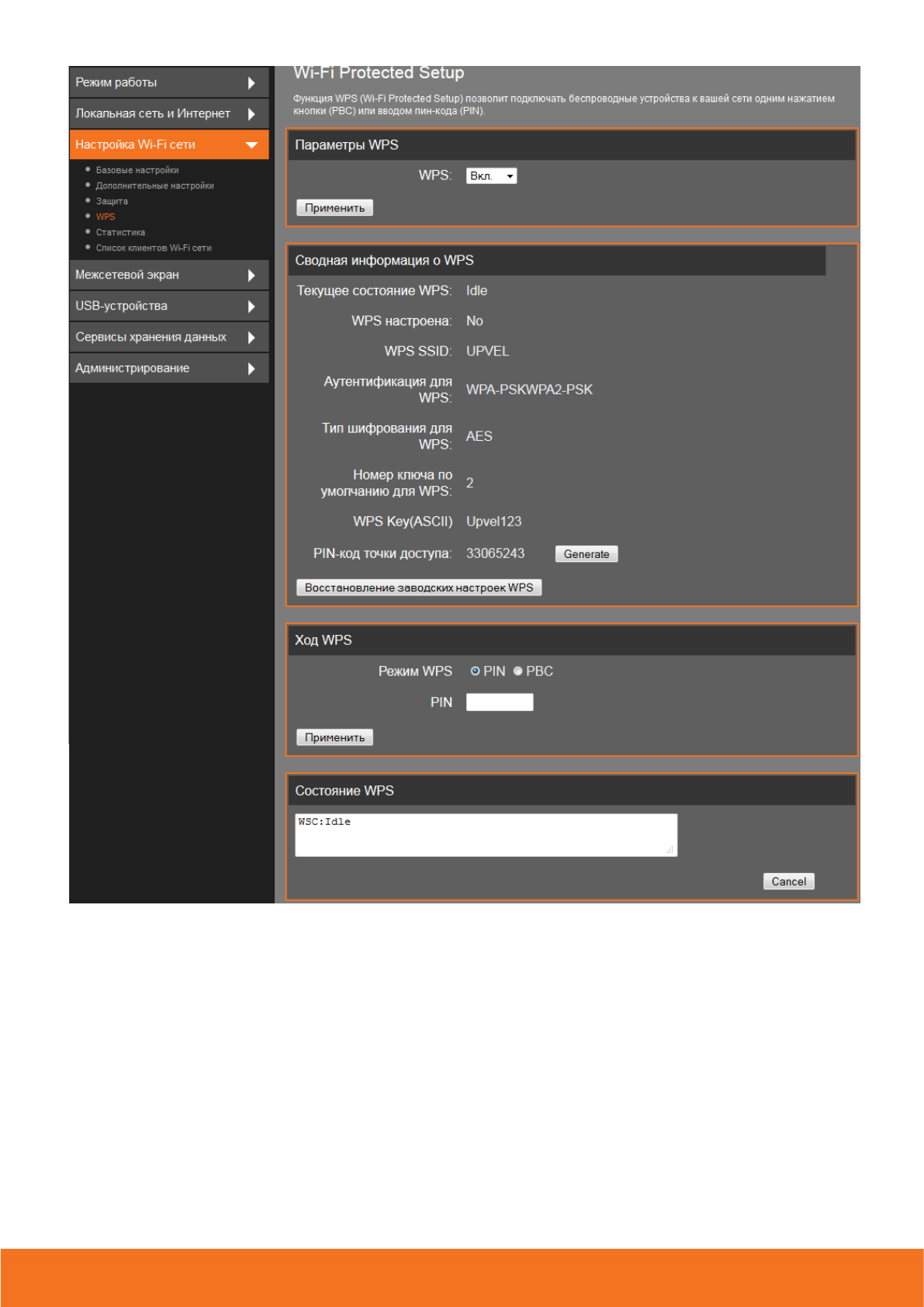This screenshot has height=1307, width=924.
Task: Open Список клиентов Wi-Fi сети
Action: [154, 248]
